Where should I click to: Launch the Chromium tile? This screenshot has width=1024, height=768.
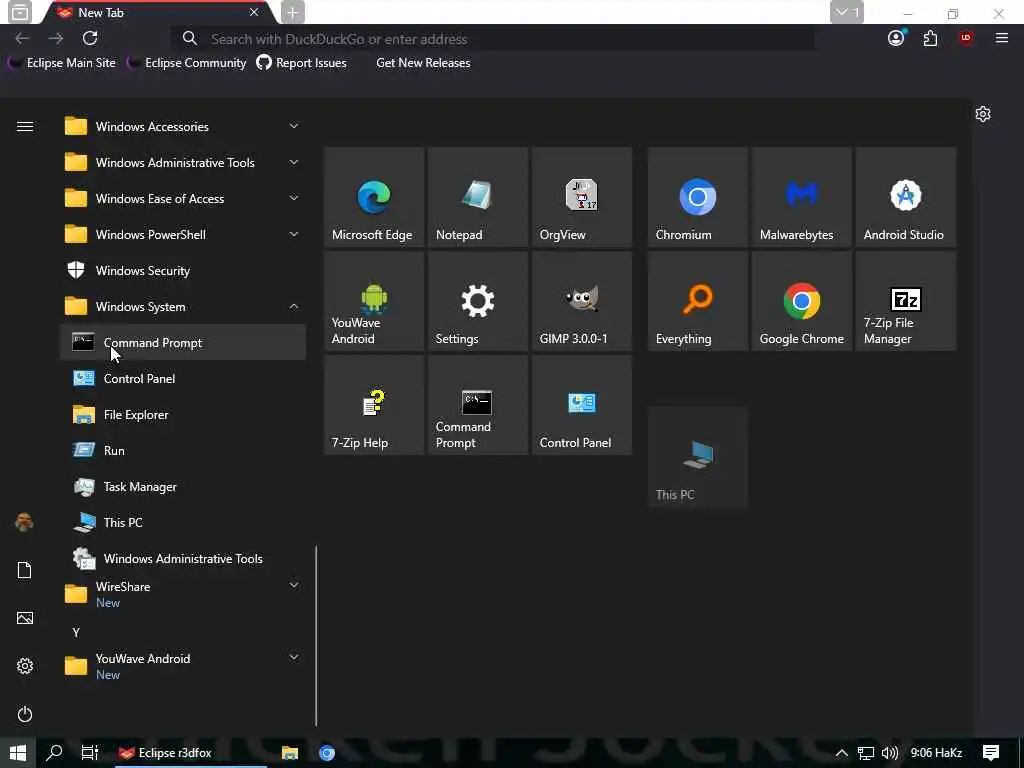point(697,197)
